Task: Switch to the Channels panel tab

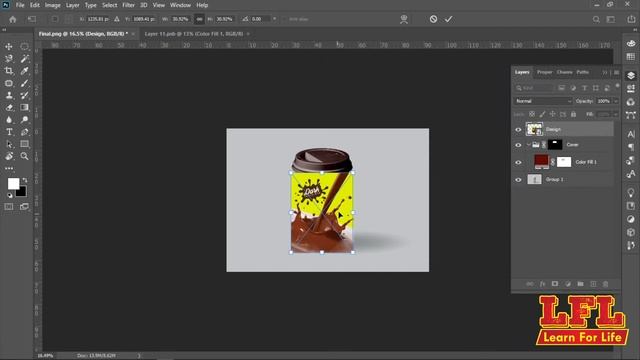Action: 564,72
